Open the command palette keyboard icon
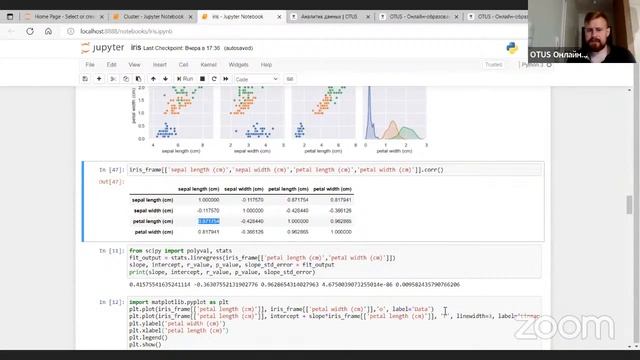Screen dimensions: 640x360 click(290, 79)
